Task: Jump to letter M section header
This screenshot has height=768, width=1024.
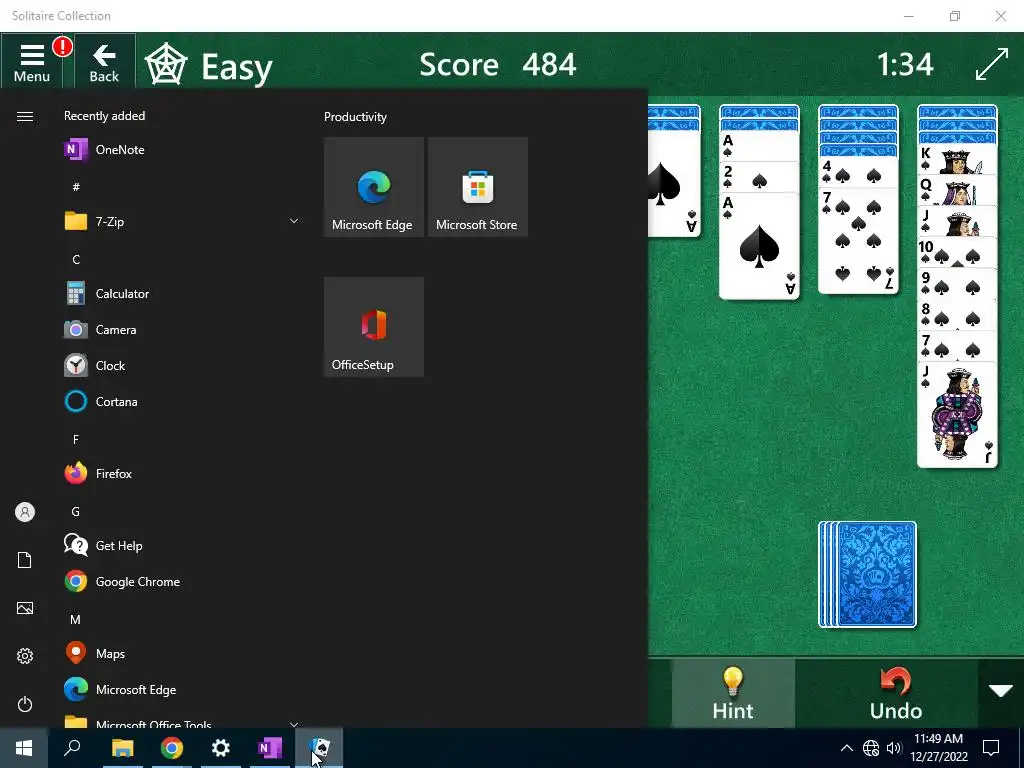Action: click(76, 619)
